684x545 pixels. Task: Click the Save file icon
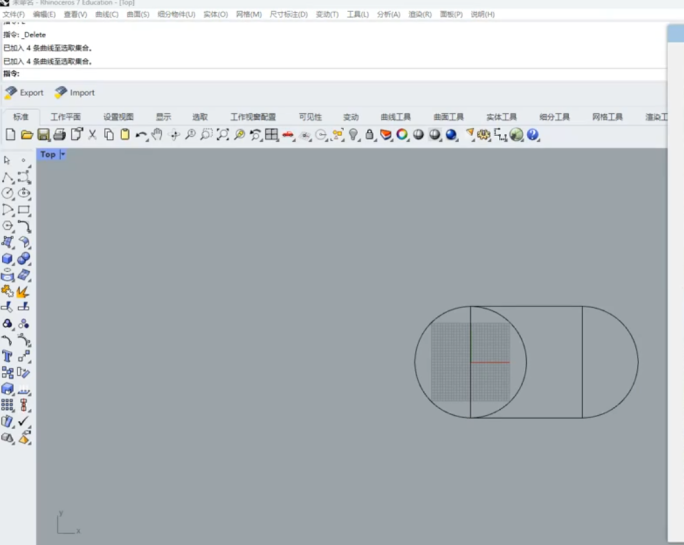pos(43,135)
